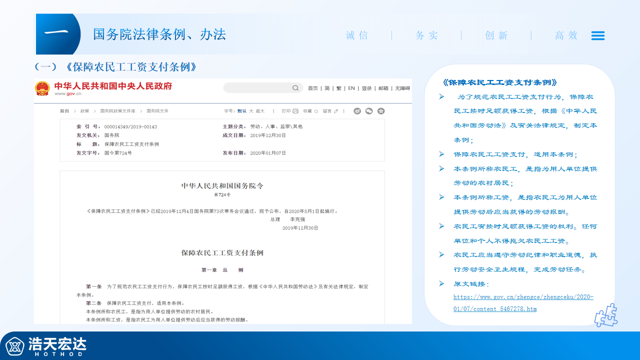
Task: Select 创新 in the slide header
Action: pyautogui.click(x=496, y=36)
